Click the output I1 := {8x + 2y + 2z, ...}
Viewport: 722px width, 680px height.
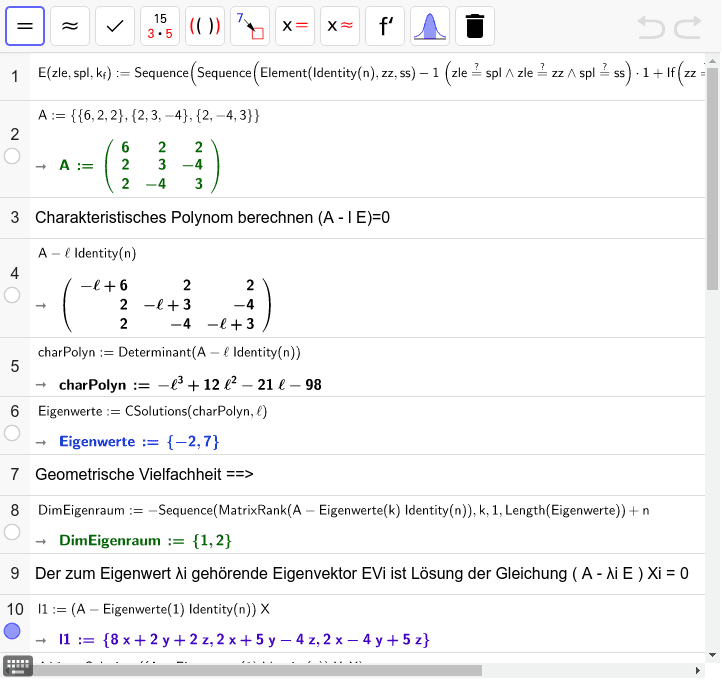point(244,639)
